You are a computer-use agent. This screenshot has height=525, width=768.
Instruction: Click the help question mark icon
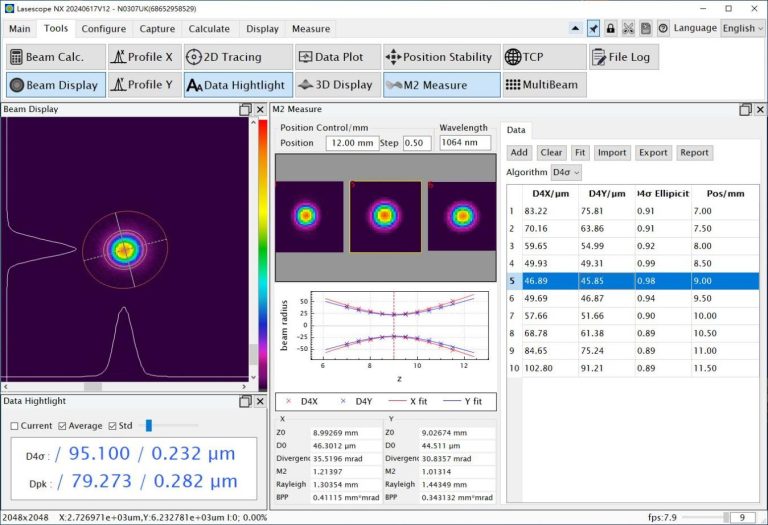click(x=663, y=28)
